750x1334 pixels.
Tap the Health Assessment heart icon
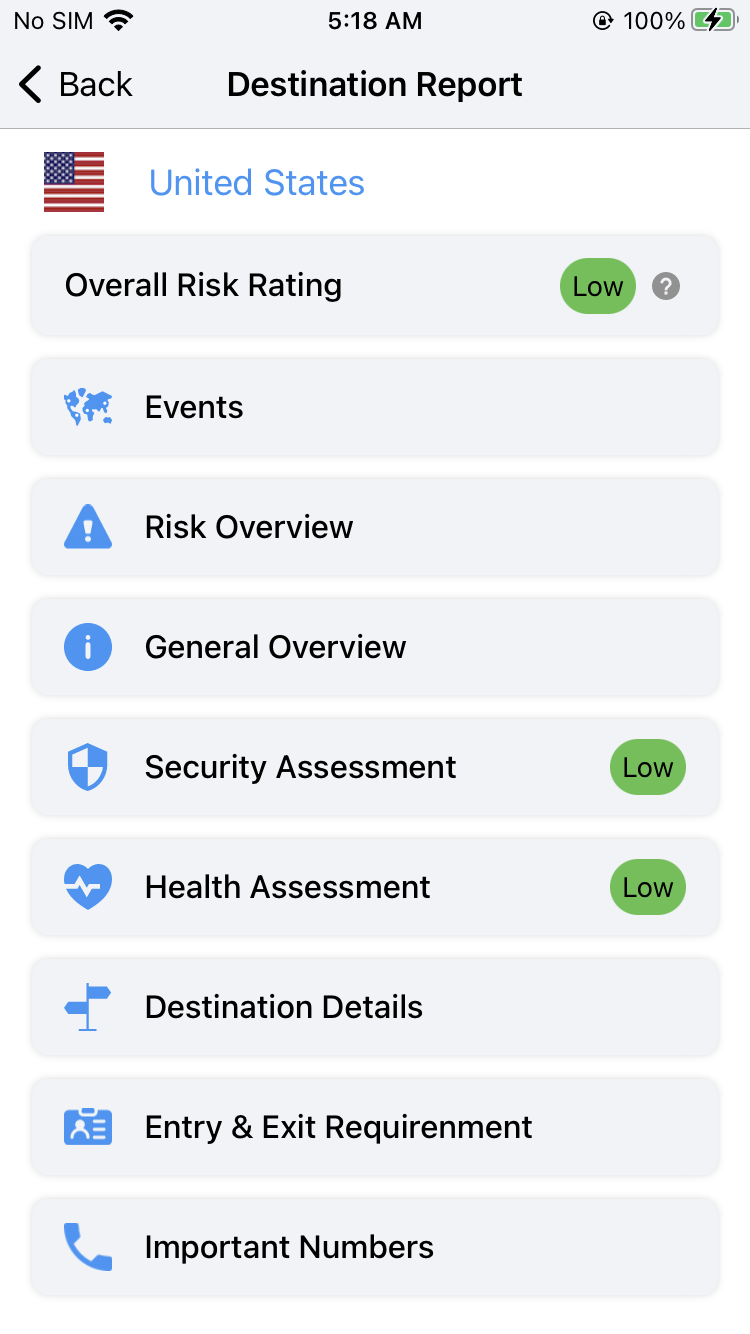[88, 887]
